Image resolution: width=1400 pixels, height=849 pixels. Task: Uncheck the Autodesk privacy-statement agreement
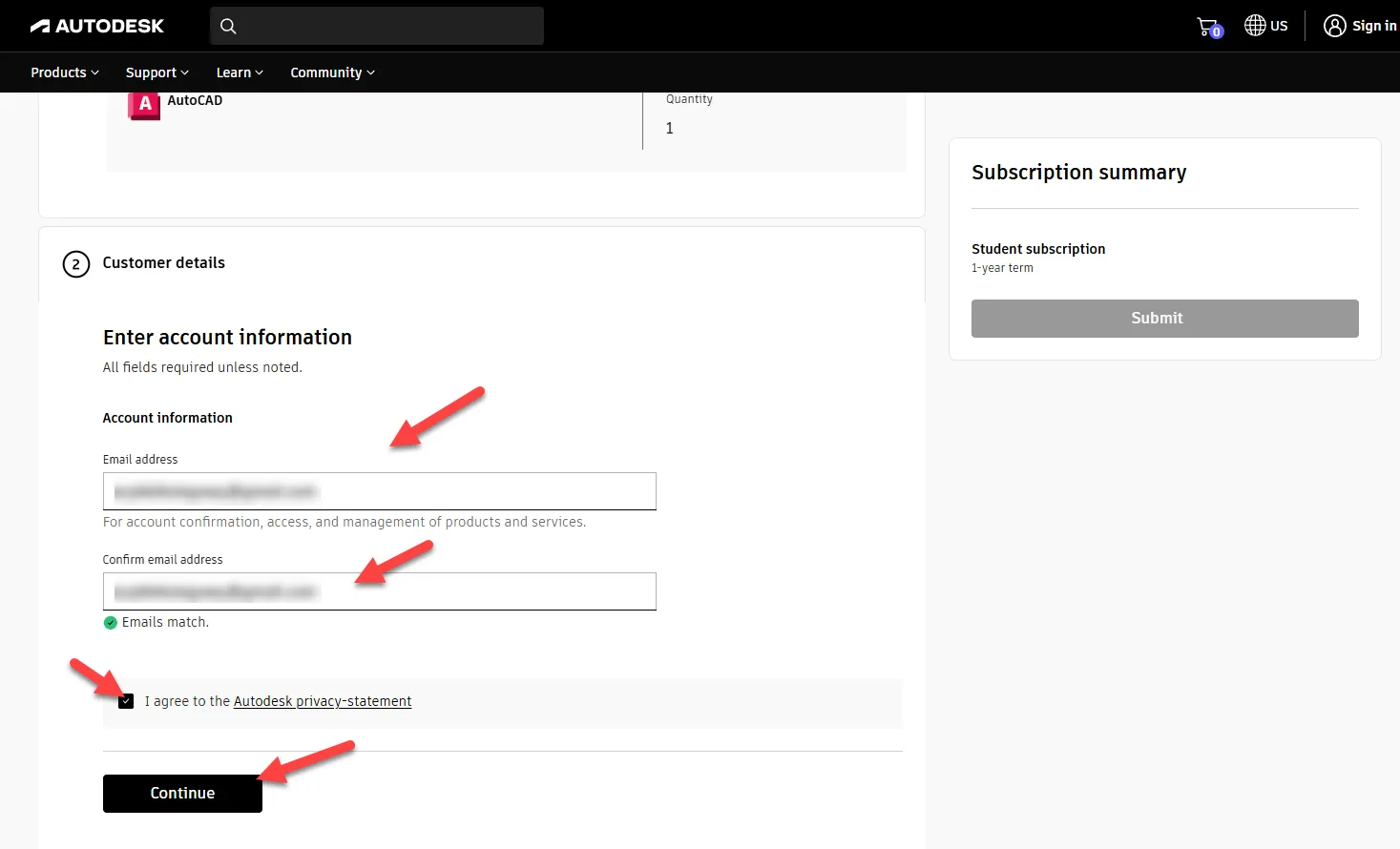tap(125, 700)
